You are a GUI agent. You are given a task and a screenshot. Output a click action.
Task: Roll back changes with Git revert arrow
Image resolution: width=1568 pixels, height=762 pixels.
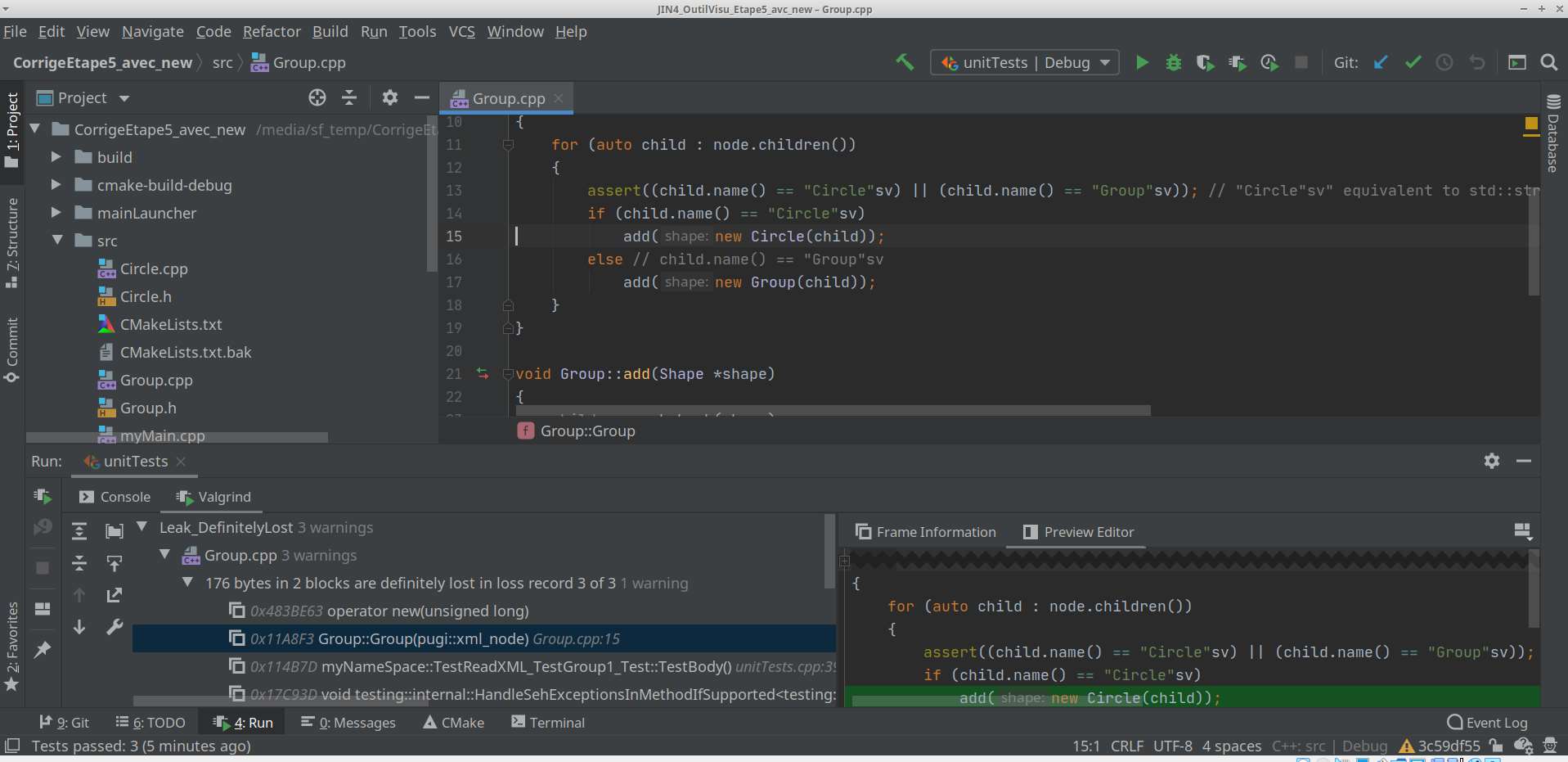point(1476,62)
